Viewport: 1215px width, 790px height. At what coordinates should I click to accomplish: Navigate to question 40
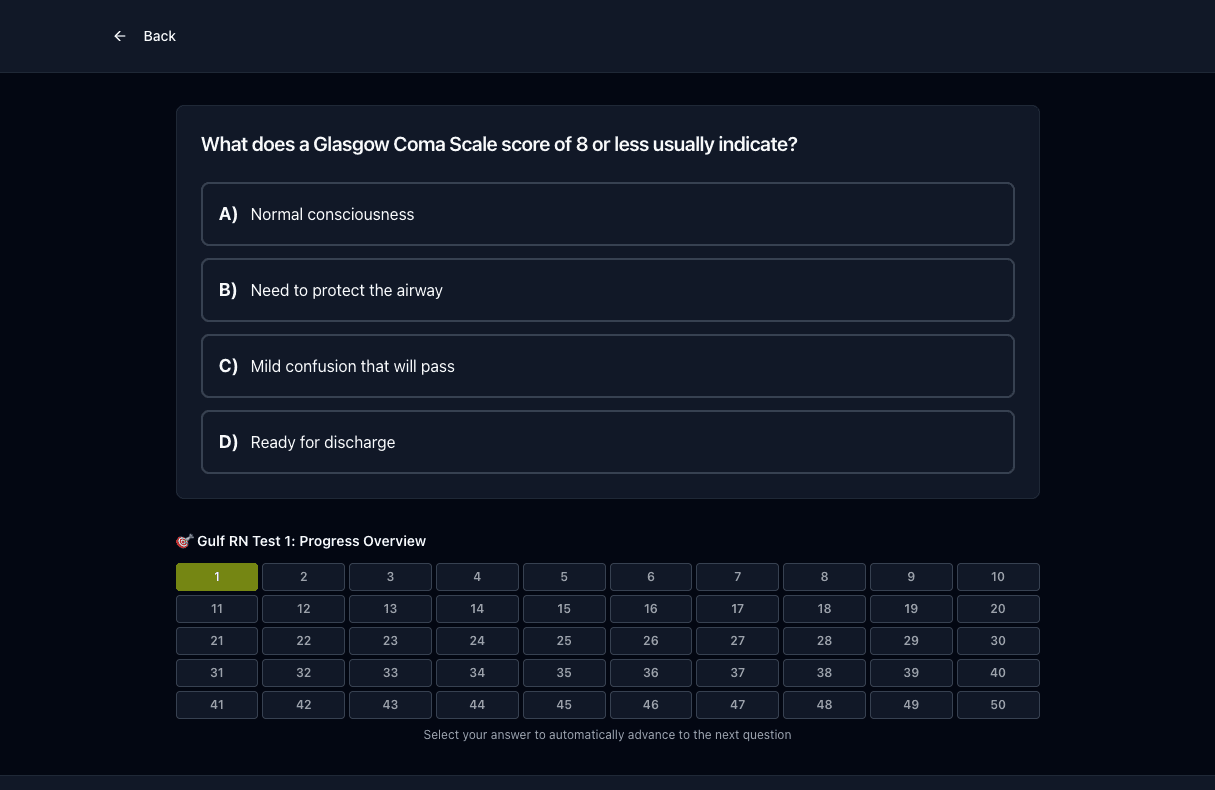point(998,673)
